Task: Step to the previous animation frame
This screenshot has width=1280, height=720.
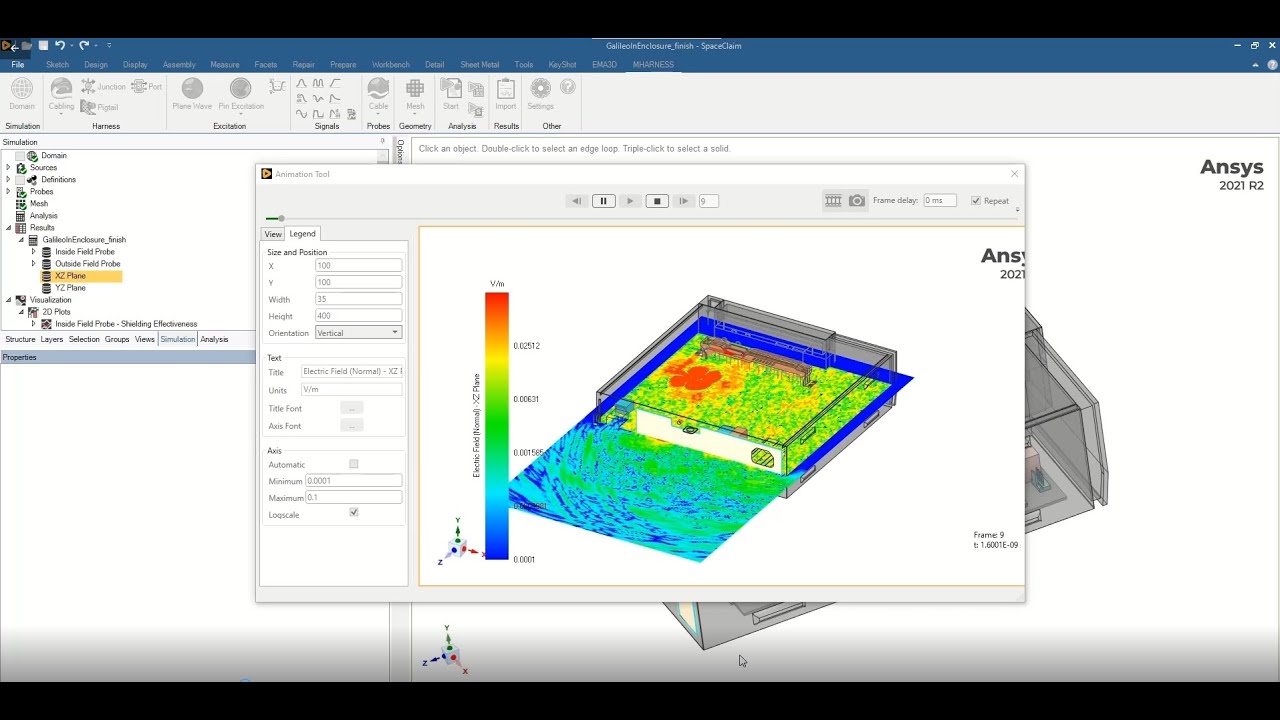Action: [x=576, y=201]
